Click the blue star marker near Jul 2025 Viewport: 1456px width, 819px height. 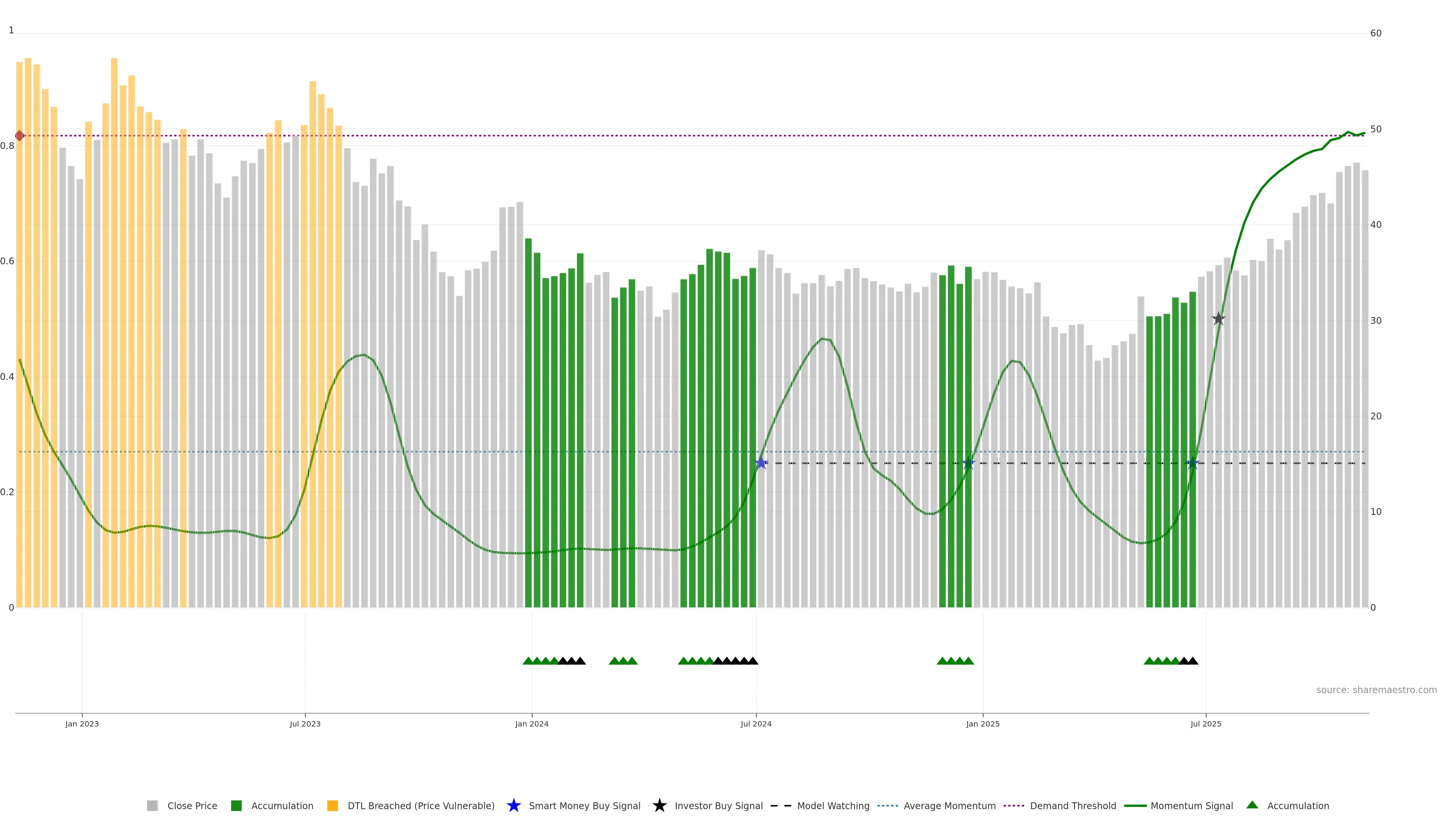[x=1192, y=463]
